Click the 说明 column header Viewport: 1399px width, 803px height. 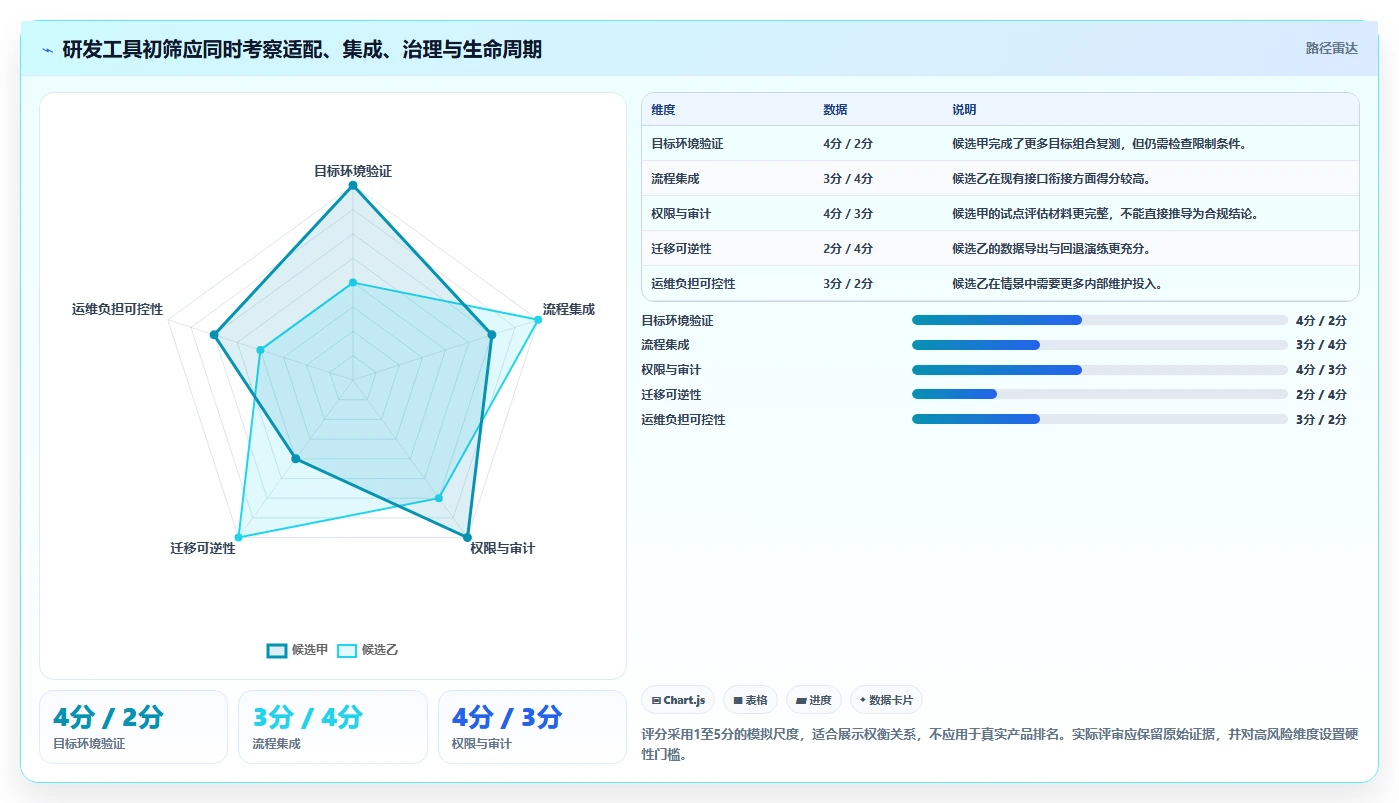pyautogui.click(x=964, y=110)
